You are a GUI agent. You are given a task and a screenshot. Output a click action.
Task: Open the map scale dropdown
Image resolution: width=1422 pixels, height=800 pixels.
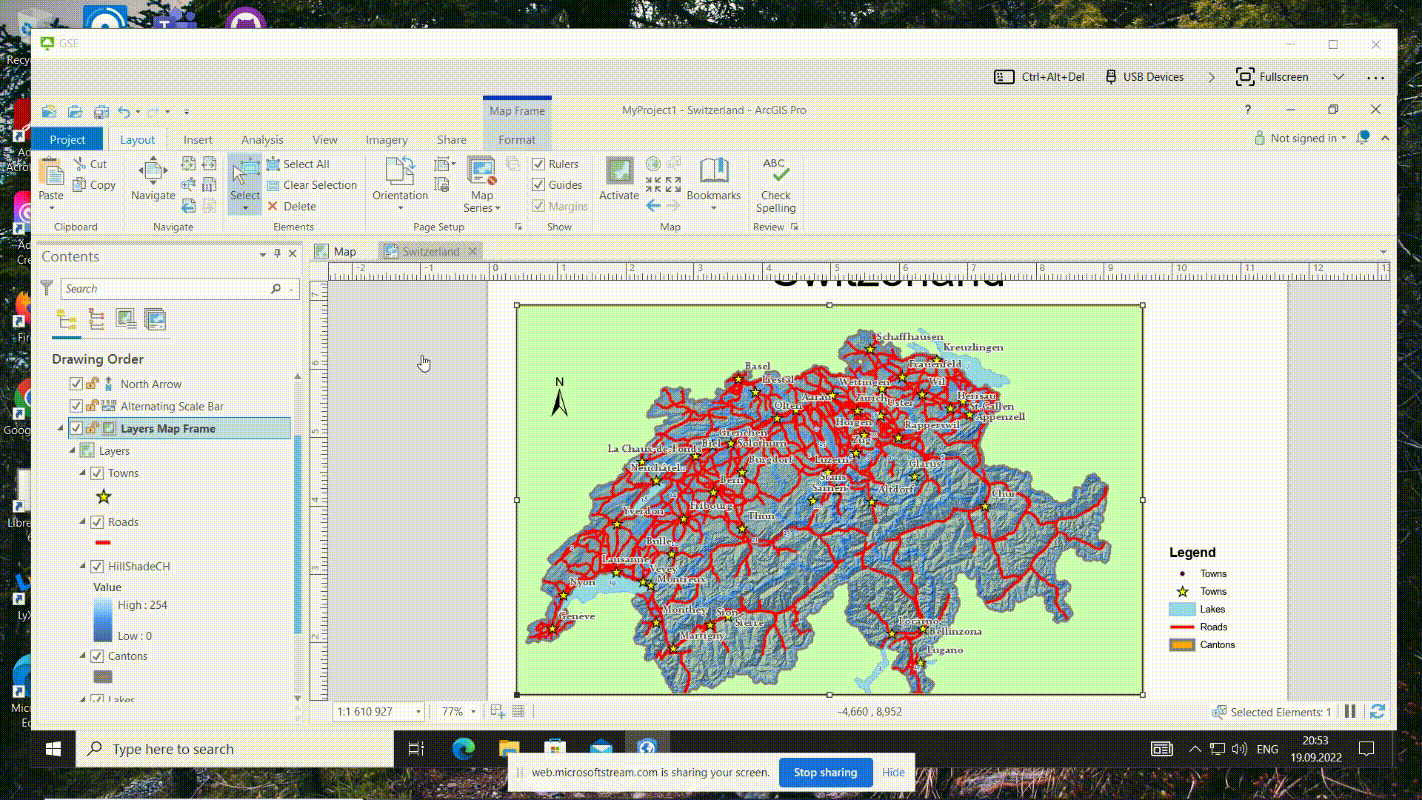[417, 712]
